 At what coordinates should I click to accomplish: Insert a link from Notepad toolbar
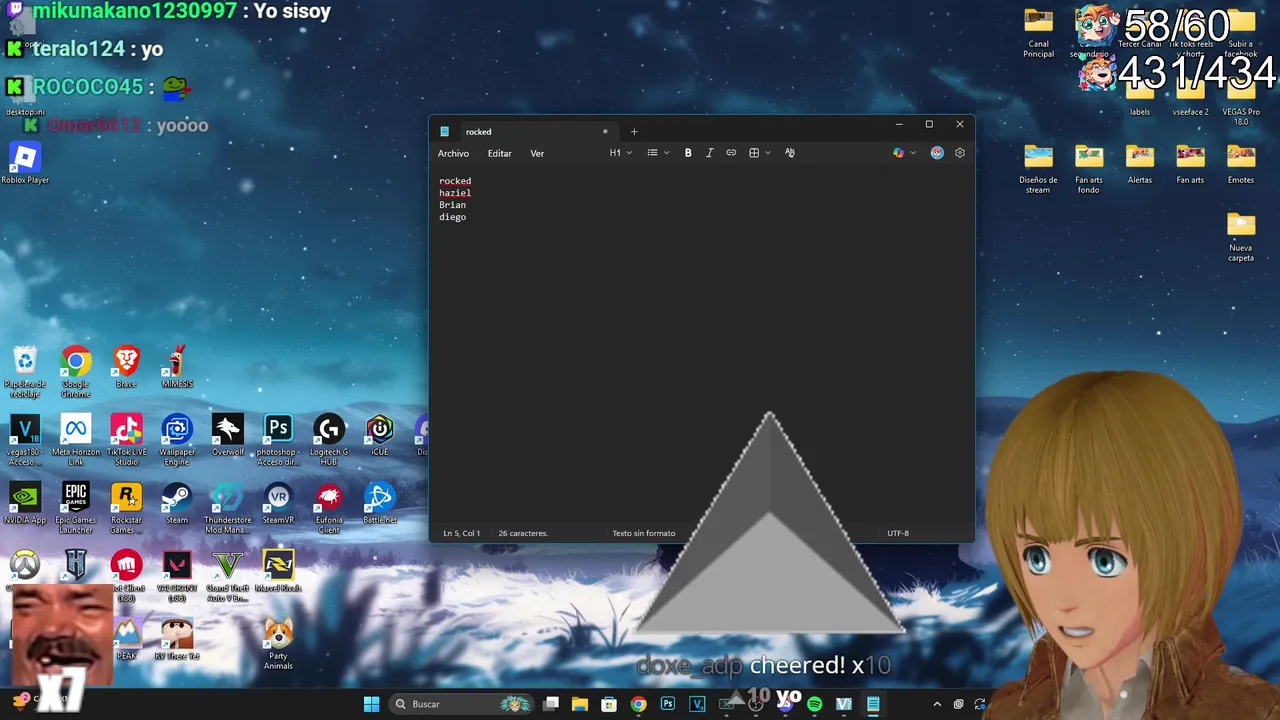[731, 153]
